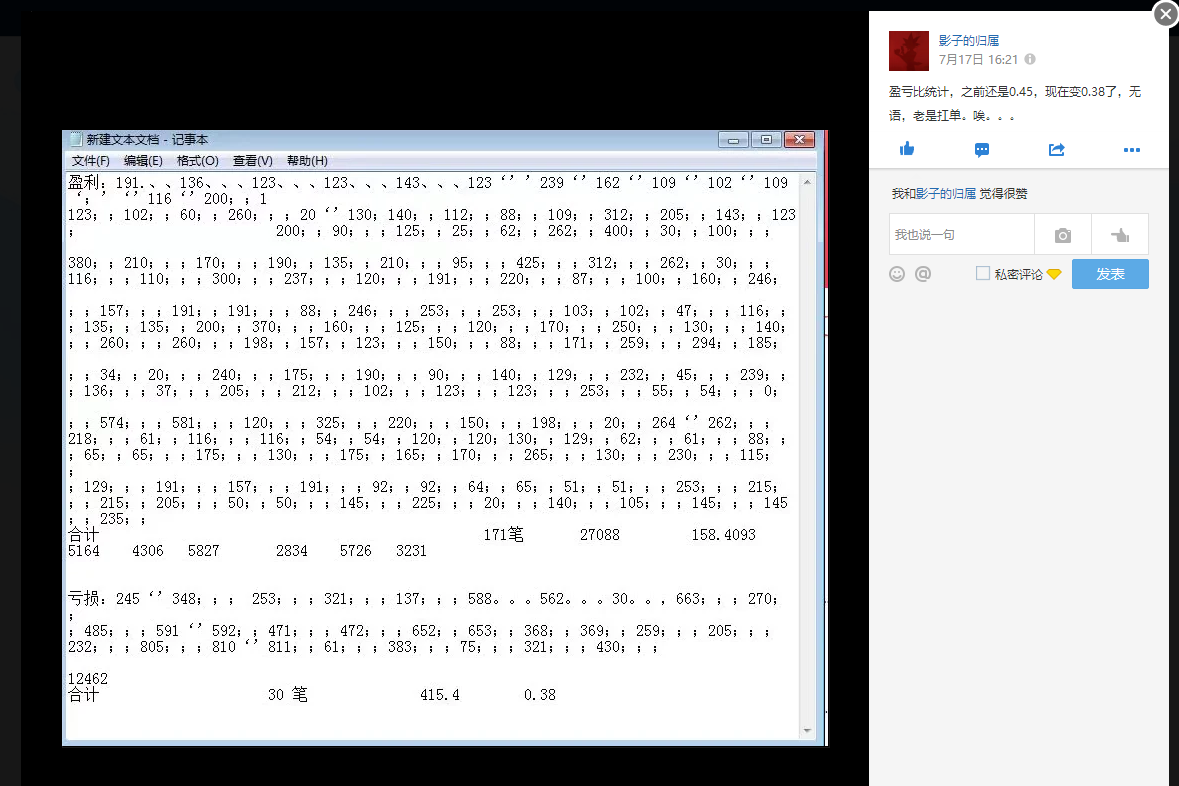Click the 171笔 count in the text

point(503,535)
